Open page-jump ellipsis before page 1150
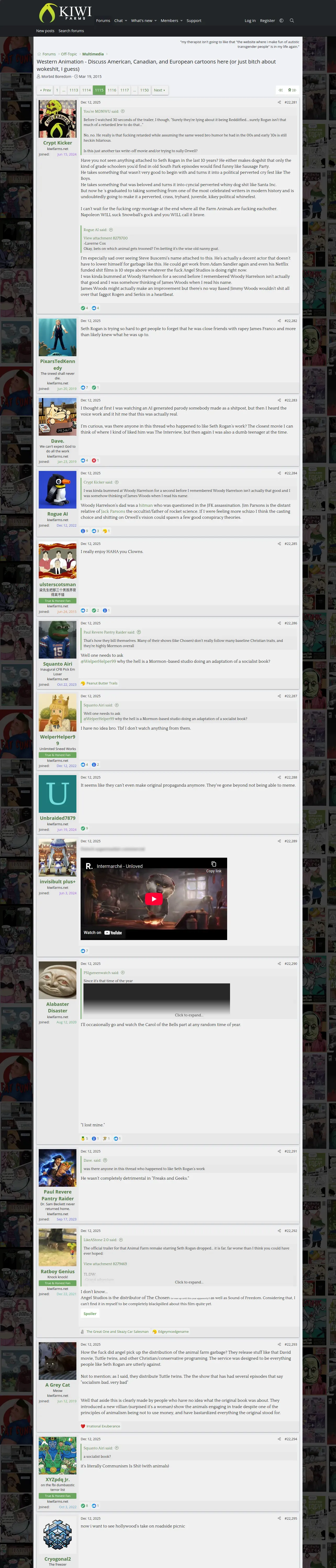Viewport: 336px width, 1568px height. click(x=134, y=90)
